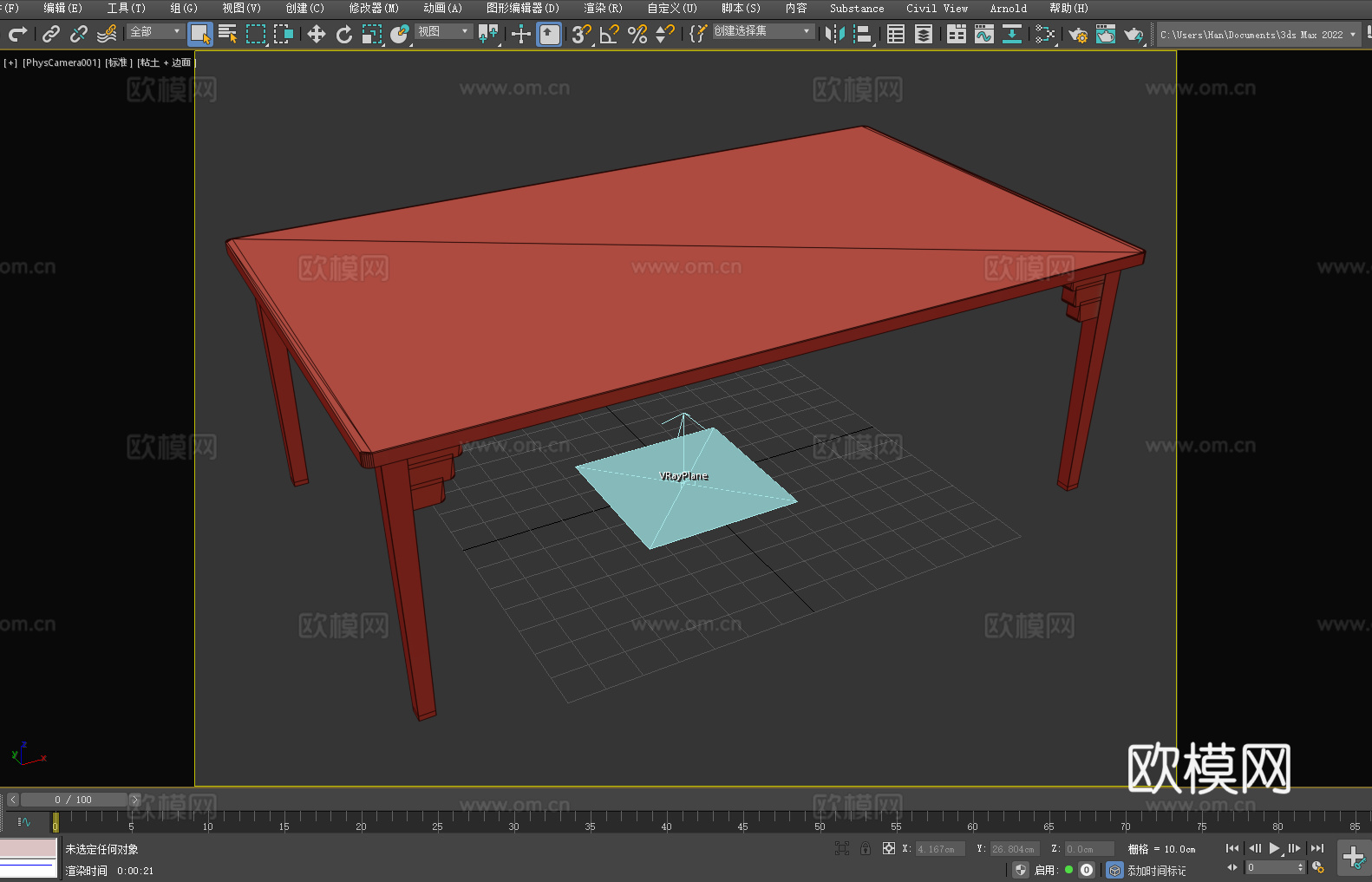Open the selection filter 全部 dropdown
Screen dimensions: 1372x882
(155, 31)
